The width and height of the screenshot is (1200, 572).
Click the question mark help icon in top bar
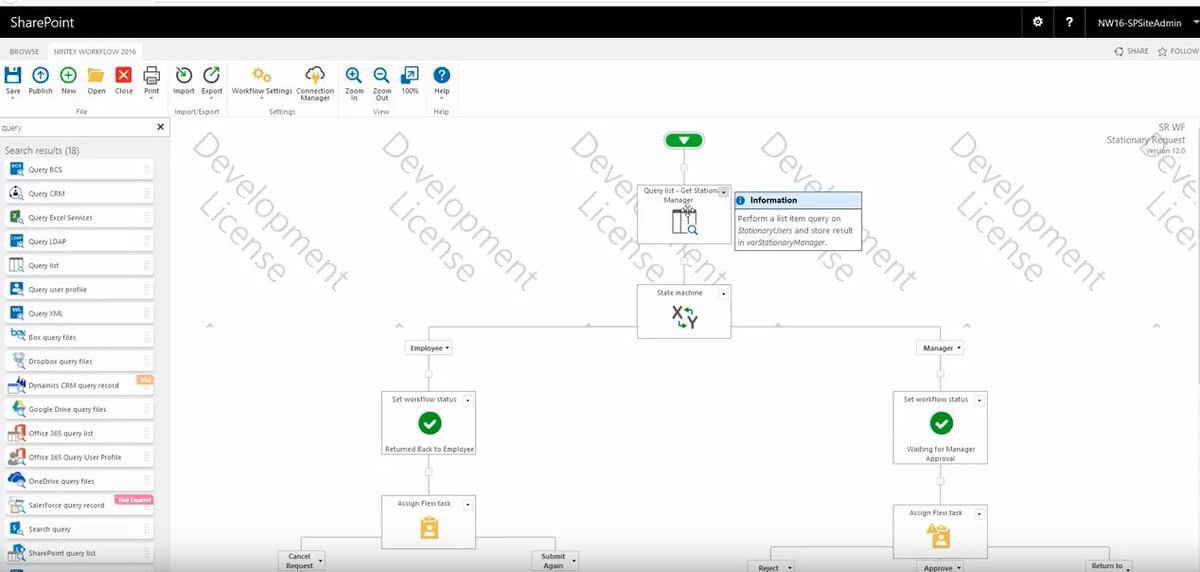click(x=1069, y=22)
